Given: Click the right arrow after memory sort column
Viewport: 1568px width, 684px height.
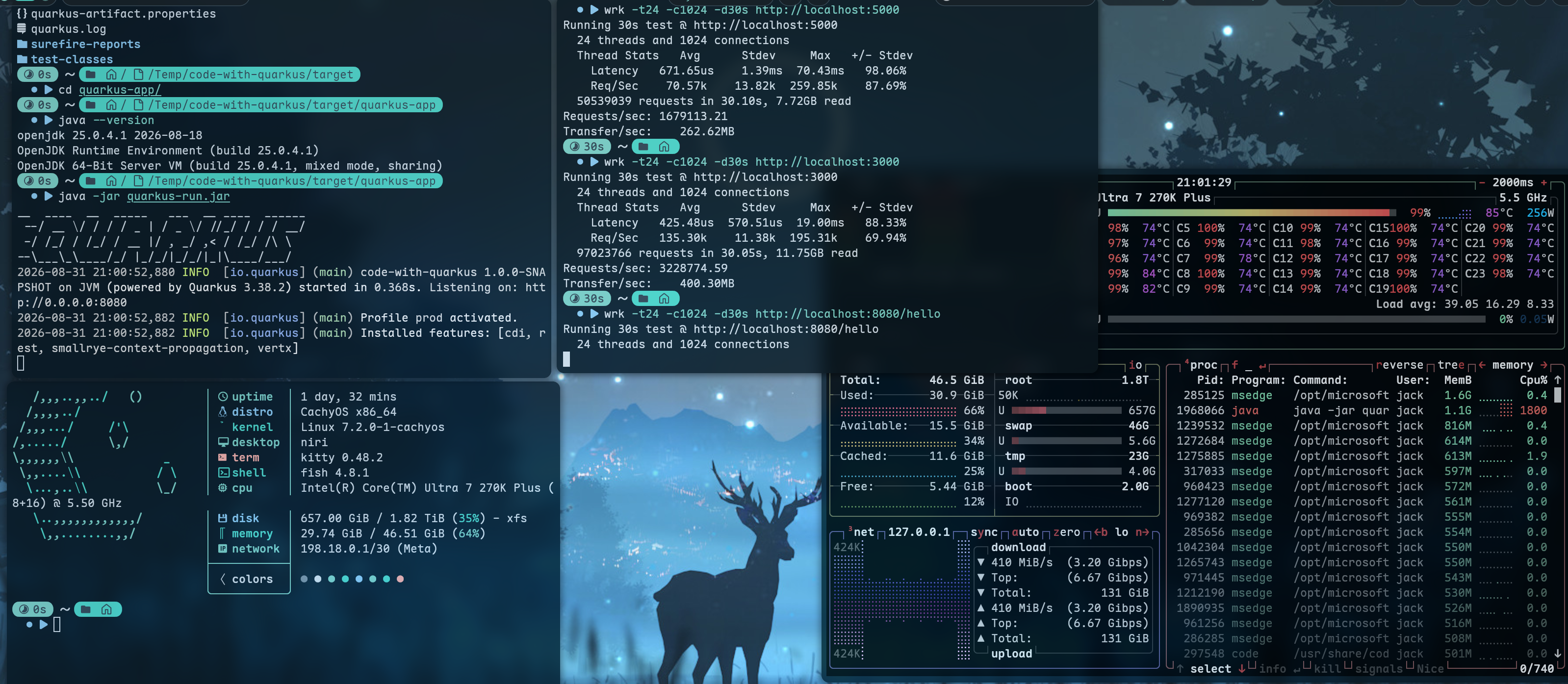Looking at the screenshot, I should (1543, 365).
